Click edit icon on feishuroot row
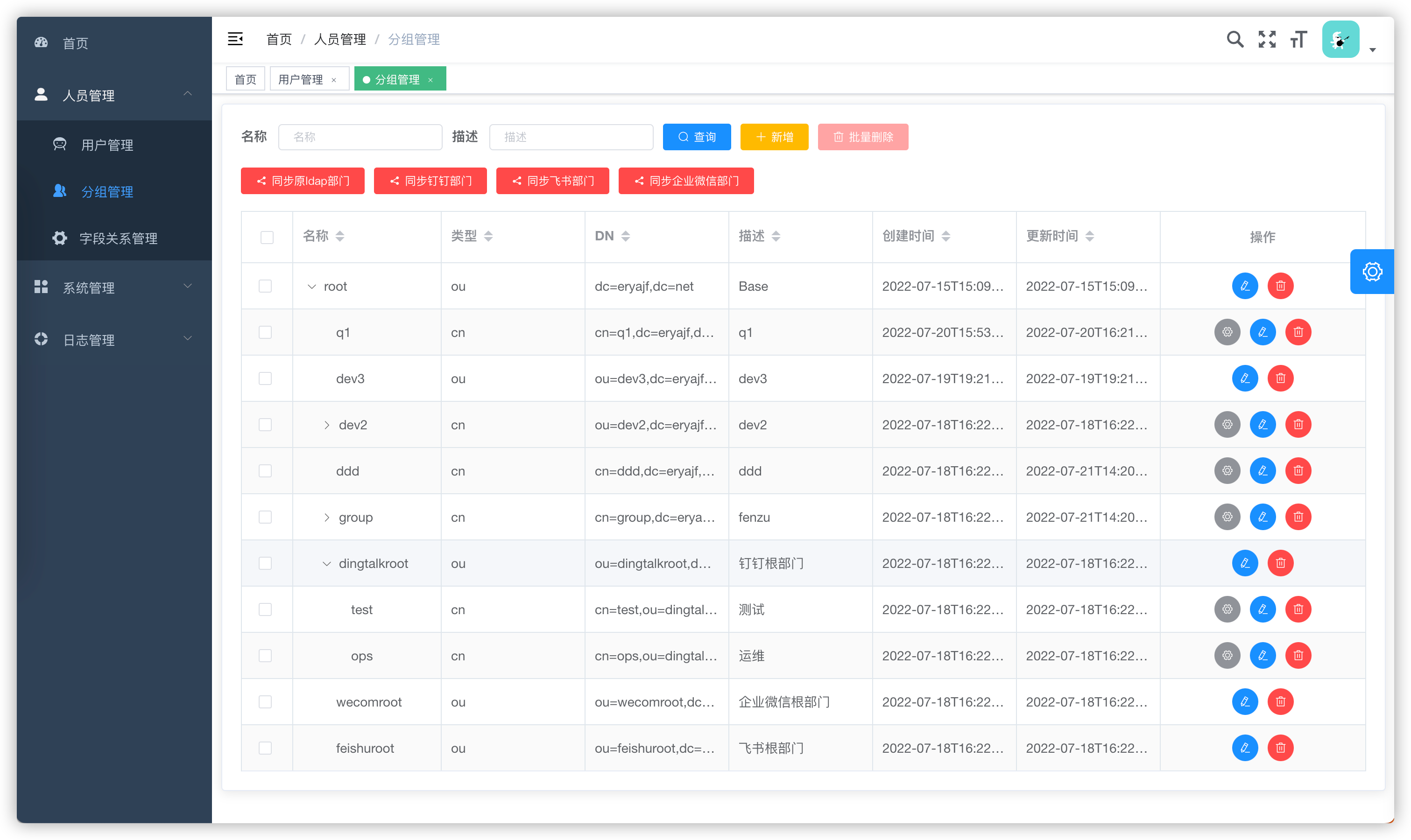1411x840 pixels. point(1244,748)
